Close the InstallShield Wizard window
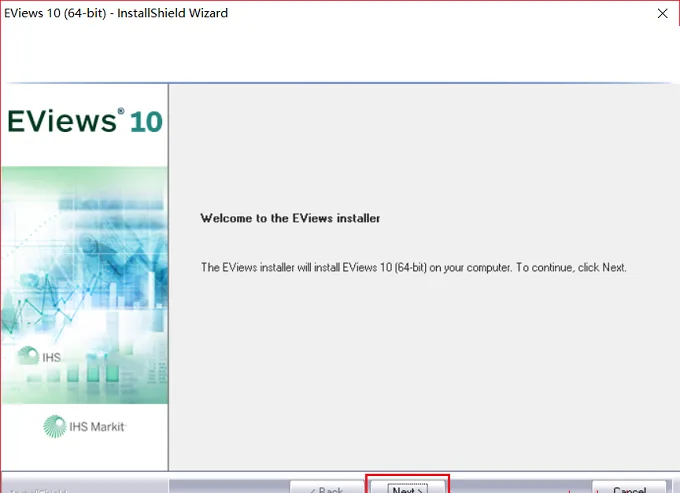680x493 pixels. [662, 13]
